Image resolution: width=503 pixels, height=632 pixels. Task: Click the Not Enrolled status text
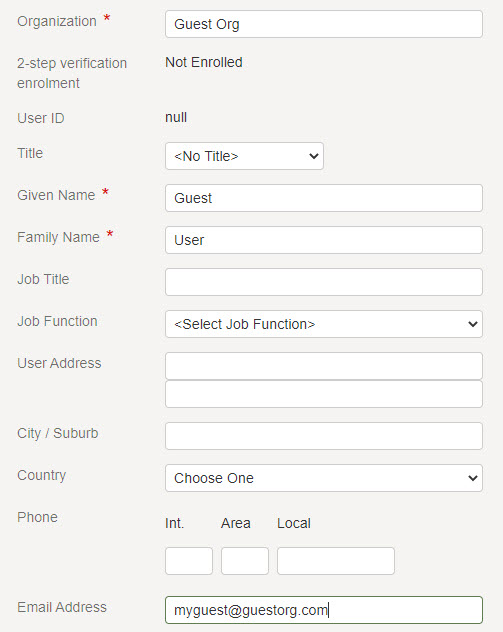pyautogui.click(x=204, y=62)
